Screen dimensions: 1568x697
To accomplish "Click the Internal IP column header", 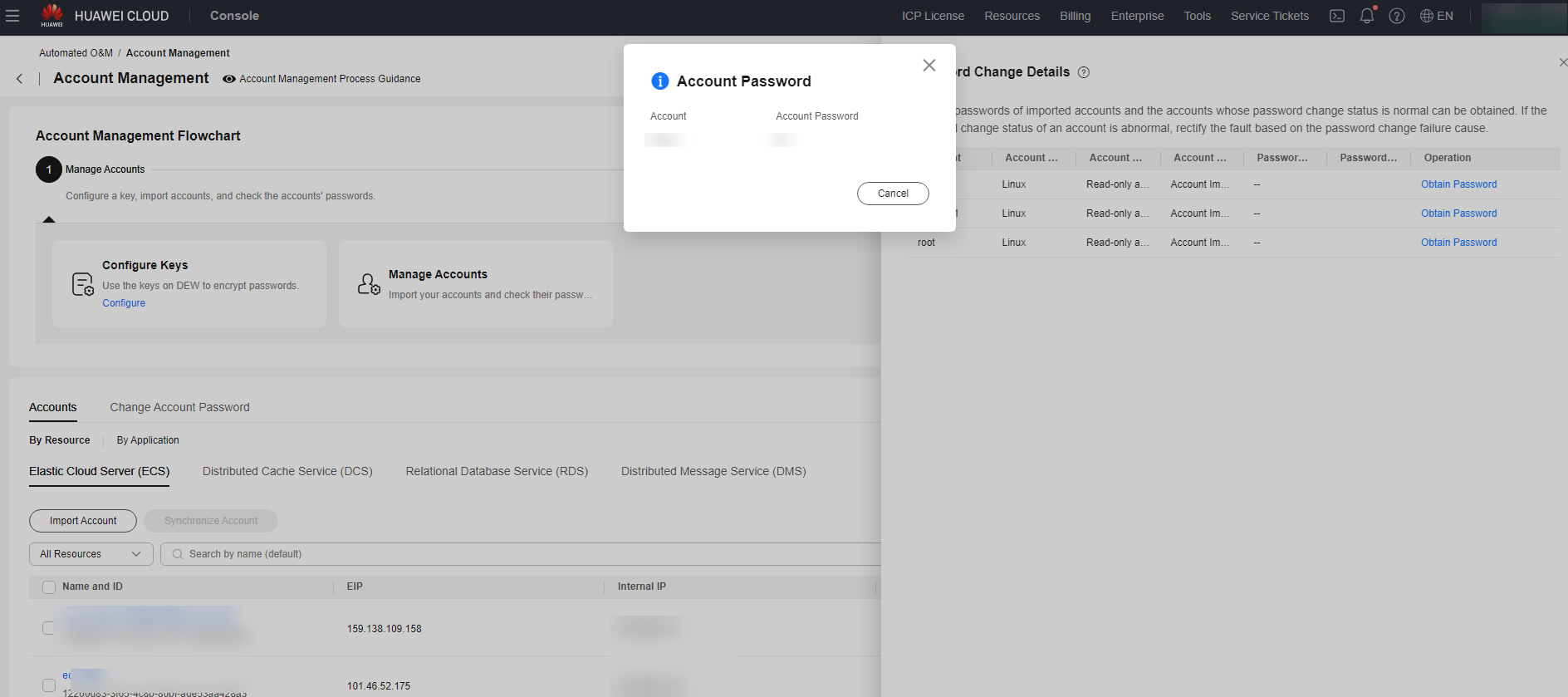I will click(641, 587).
